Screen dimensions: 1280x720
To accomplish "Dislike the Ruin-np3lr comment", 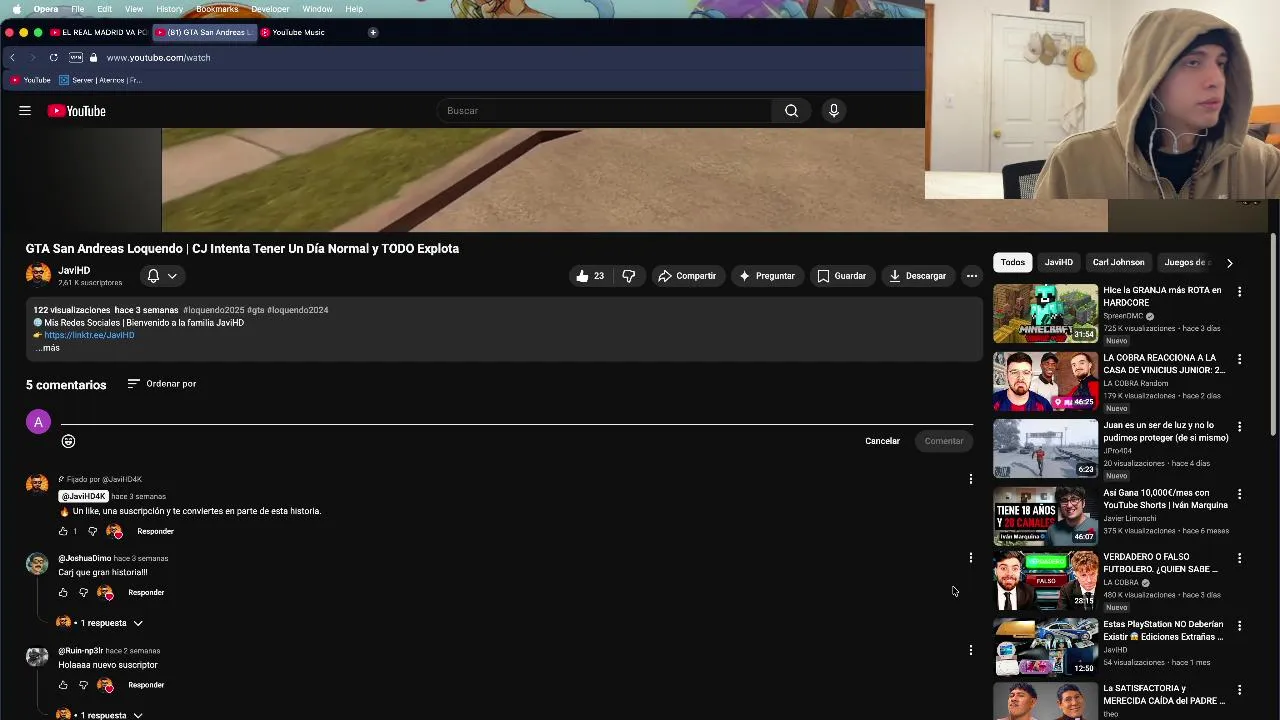I will click(x=83, y=685).
